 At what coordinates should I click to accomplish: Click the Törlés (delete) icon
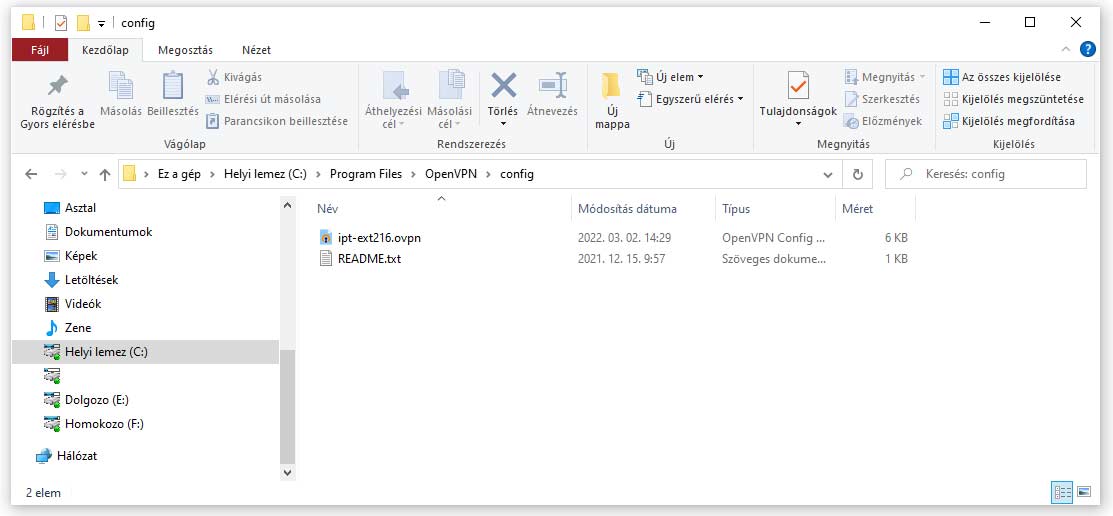coord(503,87)
